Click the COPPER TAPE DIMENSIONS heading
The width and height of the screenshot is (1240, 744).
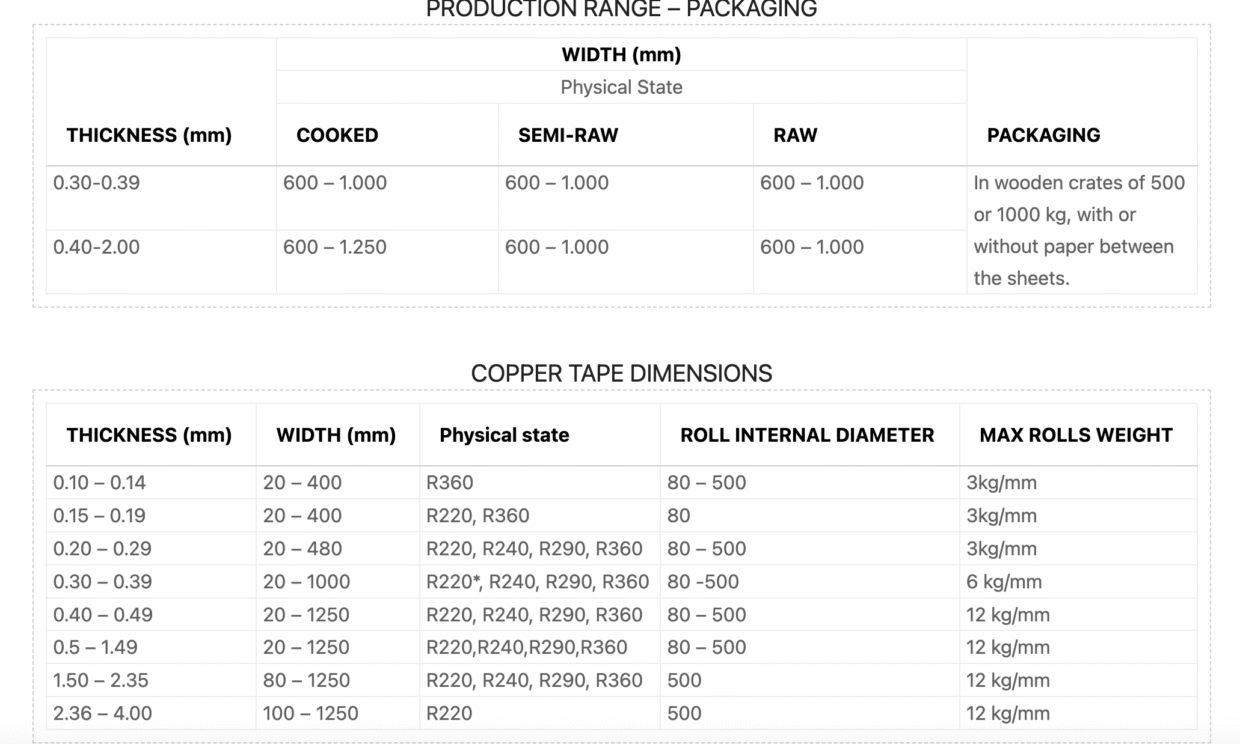click(621, 374)
